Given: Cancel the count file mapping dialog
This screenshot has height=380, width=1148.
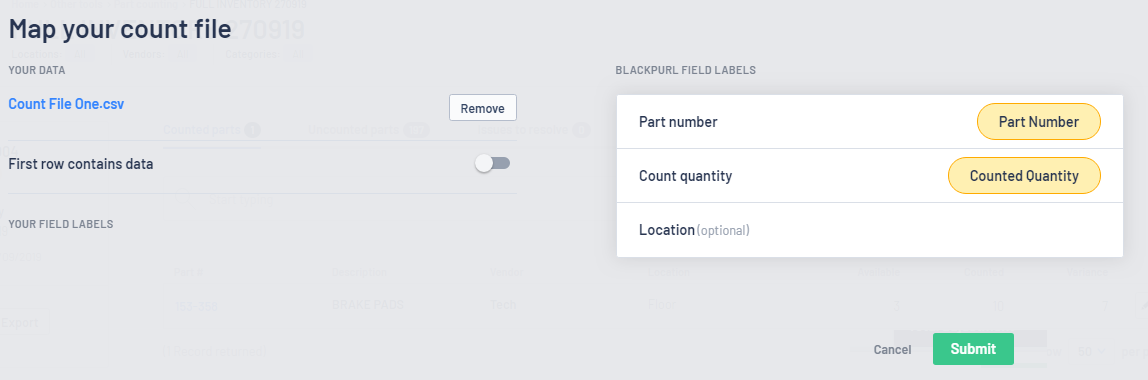Looking at the screenshot, I should pos(892,350).
